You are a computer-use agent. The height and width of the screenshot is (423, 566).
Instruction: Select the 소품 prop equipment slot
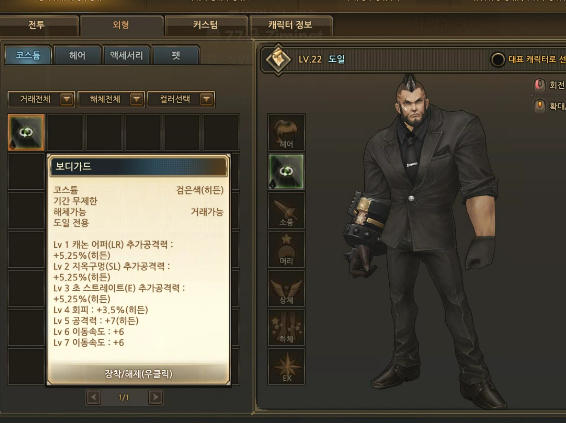pyautogui.click(x=286, y=210)
